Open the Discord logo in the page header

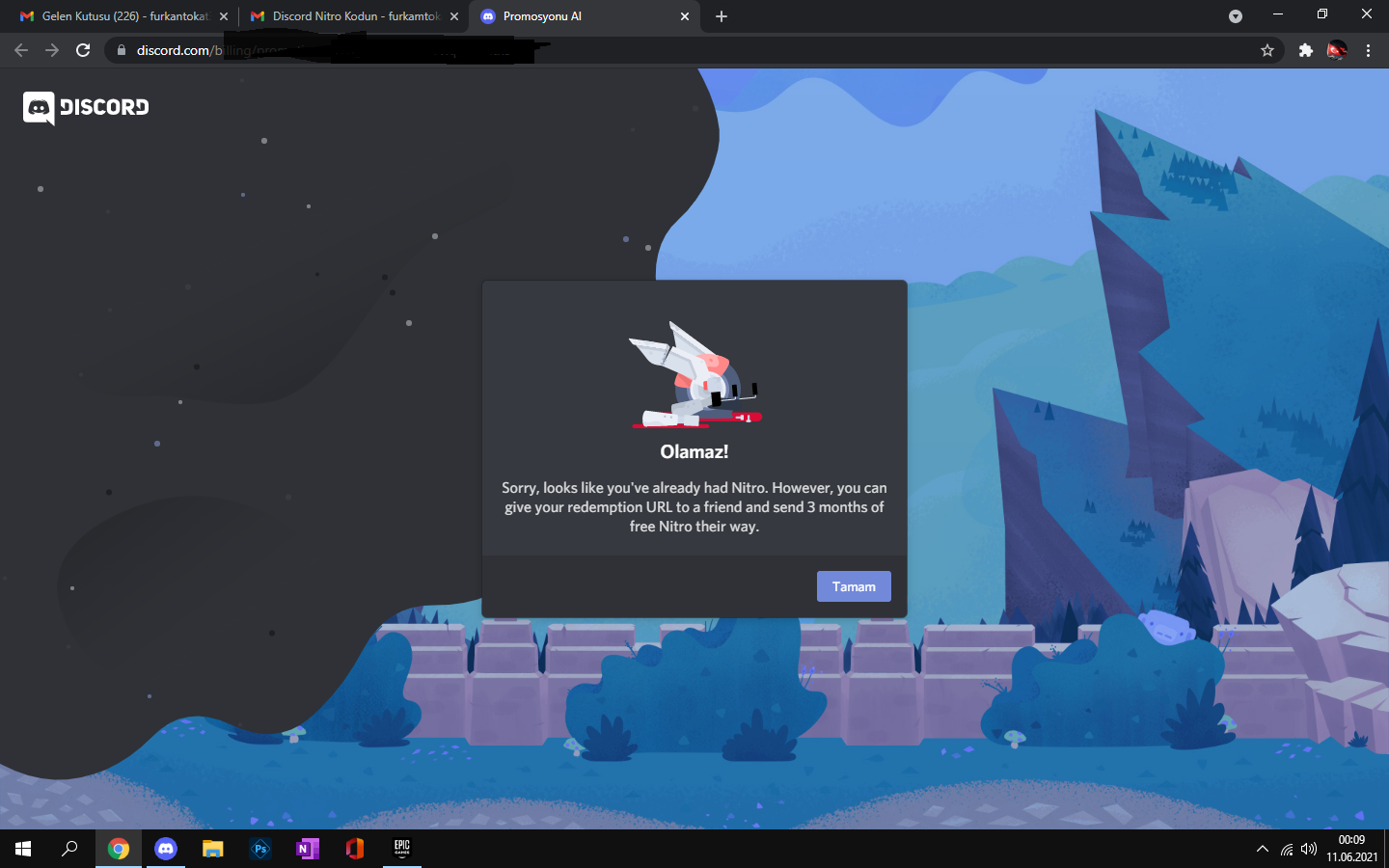[x=86, y=107]
